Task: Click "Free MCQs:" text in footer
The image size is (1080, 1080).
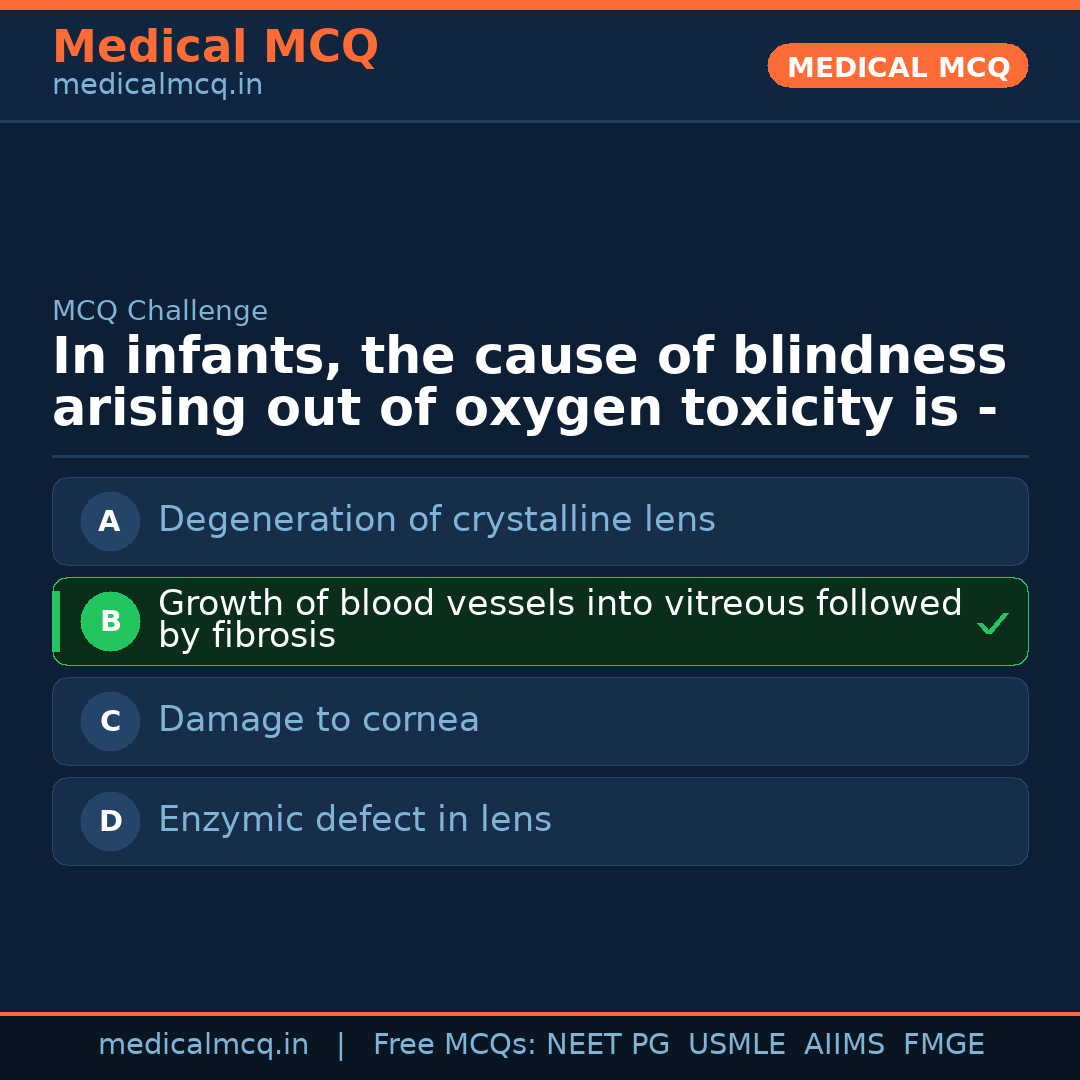Action: pyautogui.click(x=455, y=1045)
